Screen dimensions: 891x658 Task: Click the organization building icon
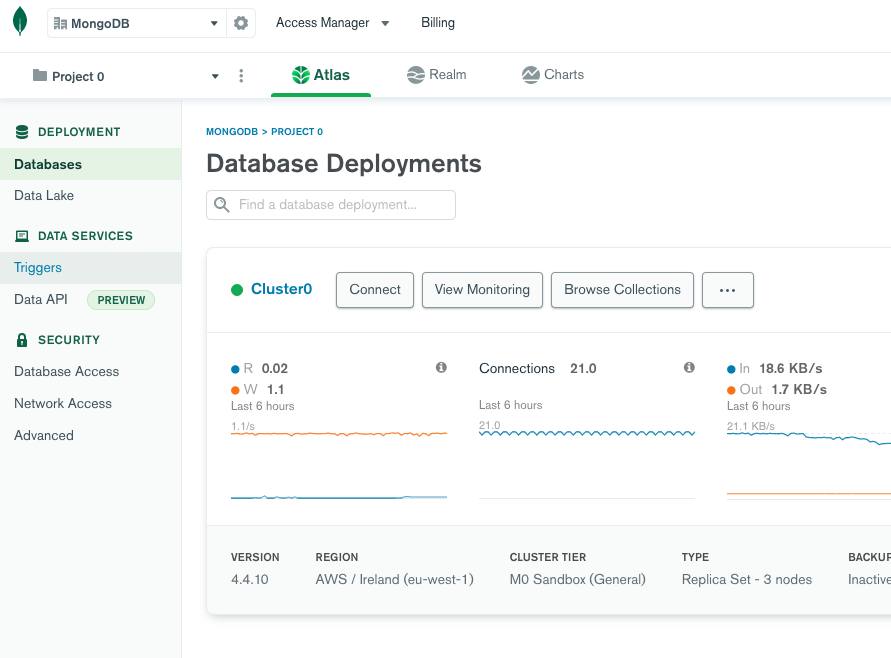[x=60, y=23]
